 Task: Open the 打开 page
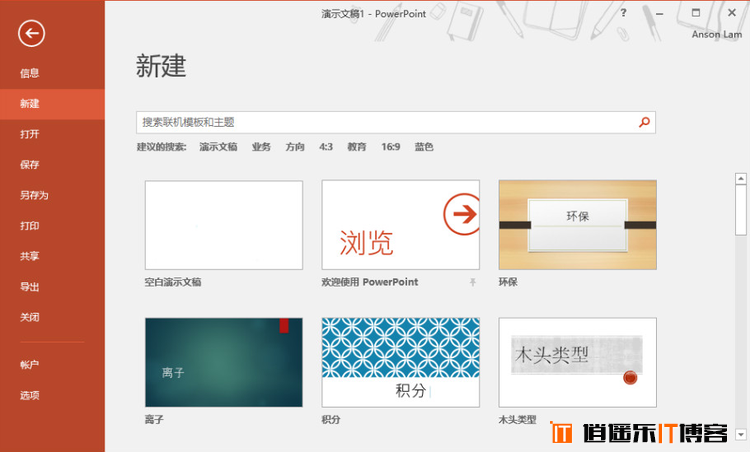pyautogui.click(x=30, y=134)
